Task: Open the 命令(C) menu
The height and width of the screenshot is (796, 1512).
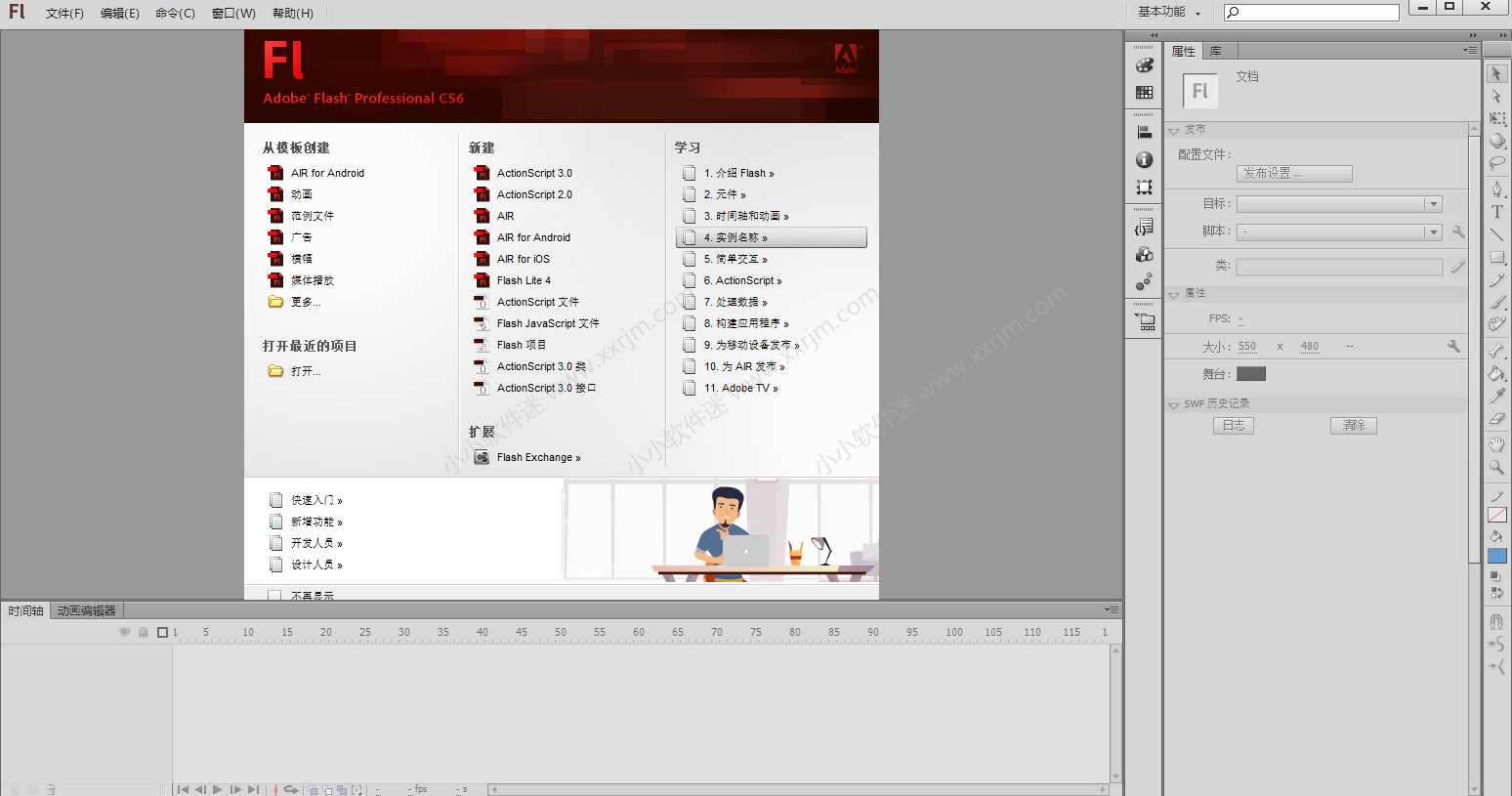Action: (176, 14)
